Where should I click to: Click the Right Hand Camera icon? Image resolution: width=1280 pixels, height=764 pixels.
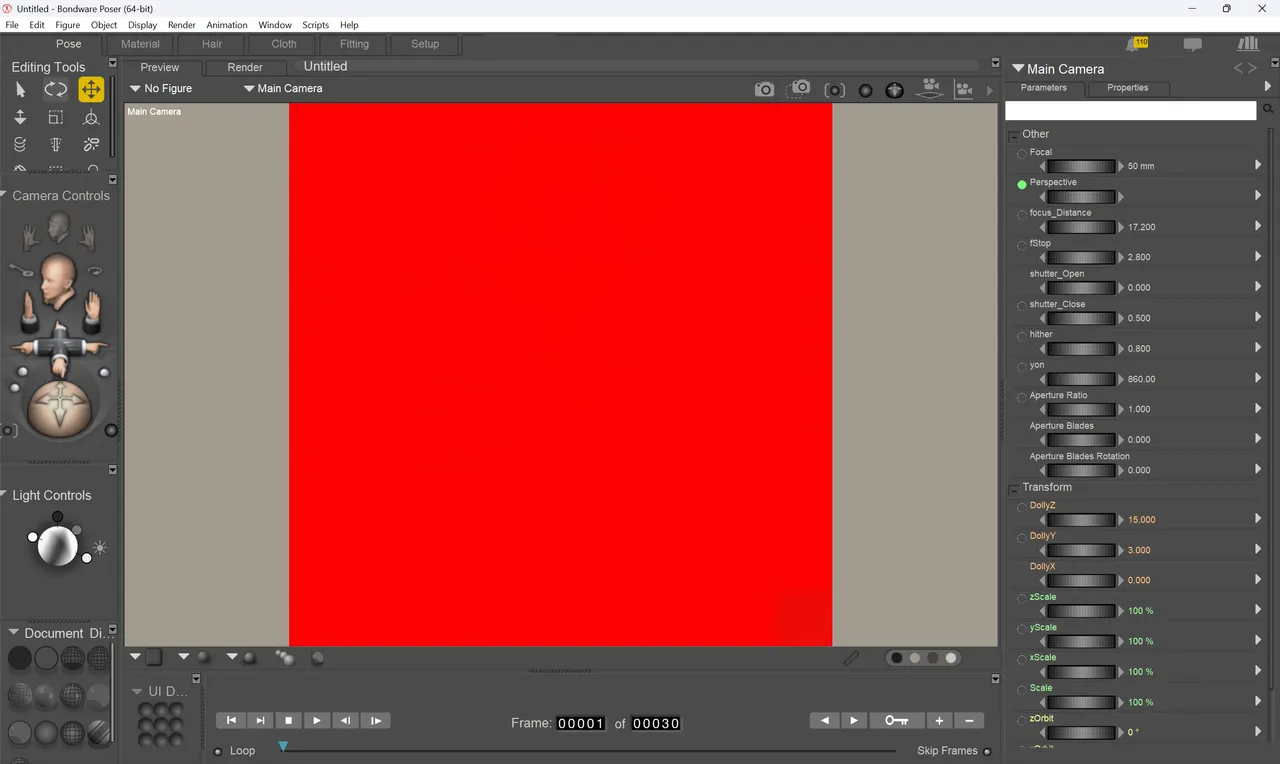pos(87,236)
